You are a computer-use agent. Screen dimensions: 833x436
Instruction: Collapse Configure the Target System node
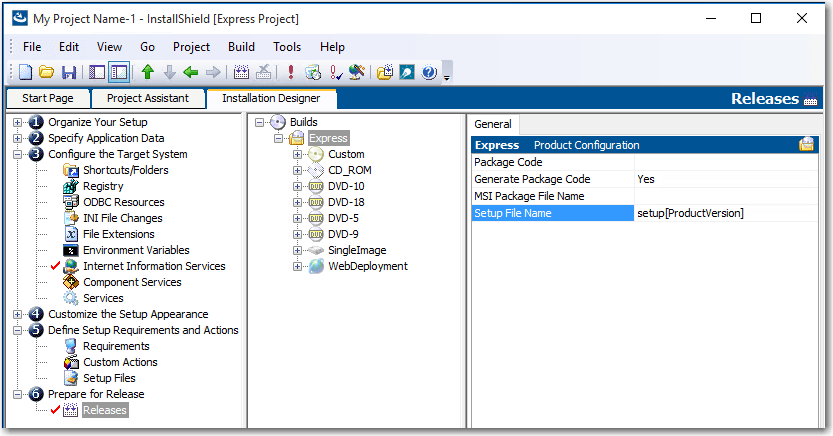(x=18, y=154)
